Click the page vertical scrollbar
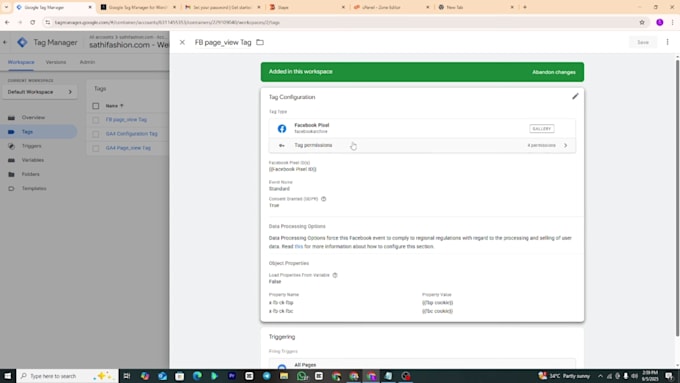Screen dimensions: 680x383 pyautogui.click(x=677, y=197)
